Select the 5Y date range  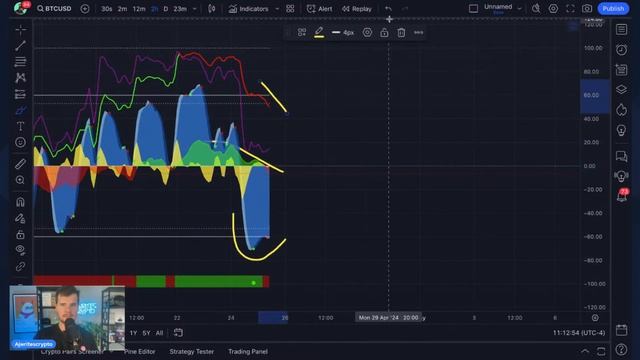[x=146, y=333]
